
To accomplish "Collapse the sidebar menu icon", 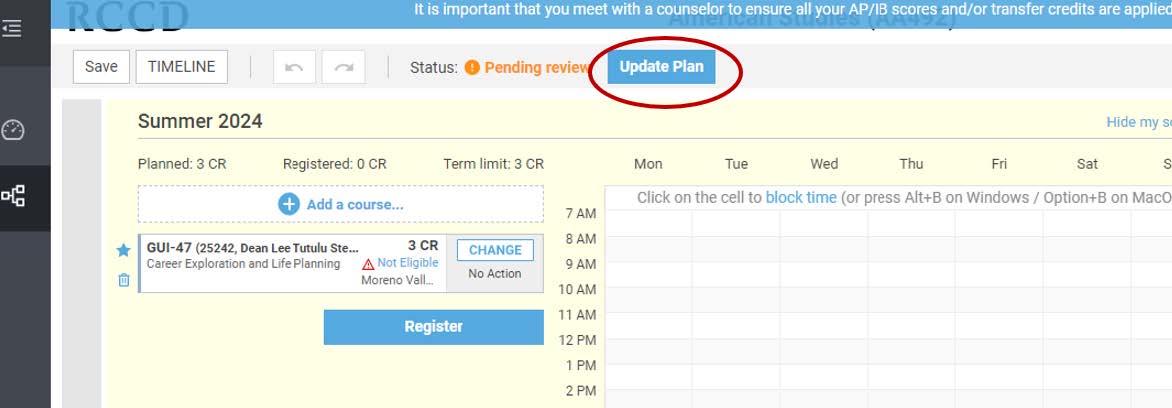I will (12, 29).
